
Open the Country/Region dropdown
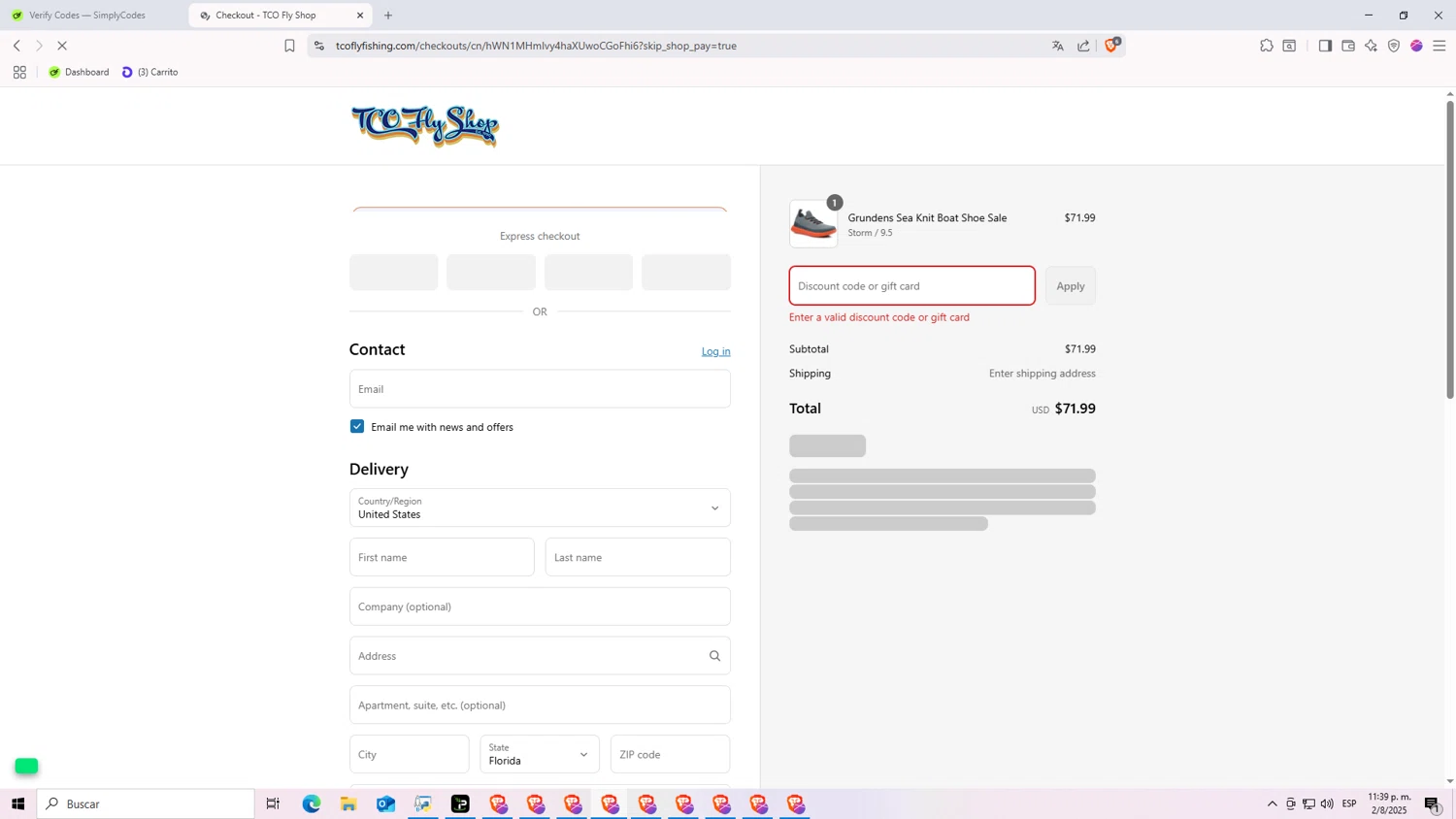tap(540, 508)
